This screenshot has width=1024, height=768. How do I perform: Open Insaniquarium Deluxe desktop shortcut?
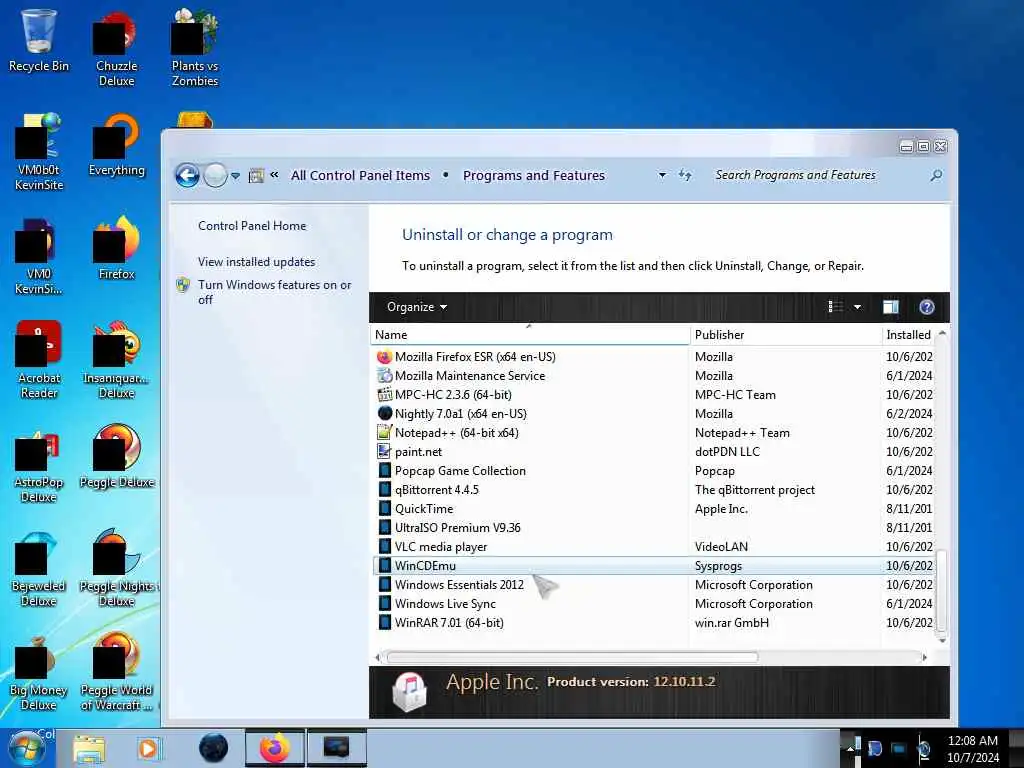(116, 359)
